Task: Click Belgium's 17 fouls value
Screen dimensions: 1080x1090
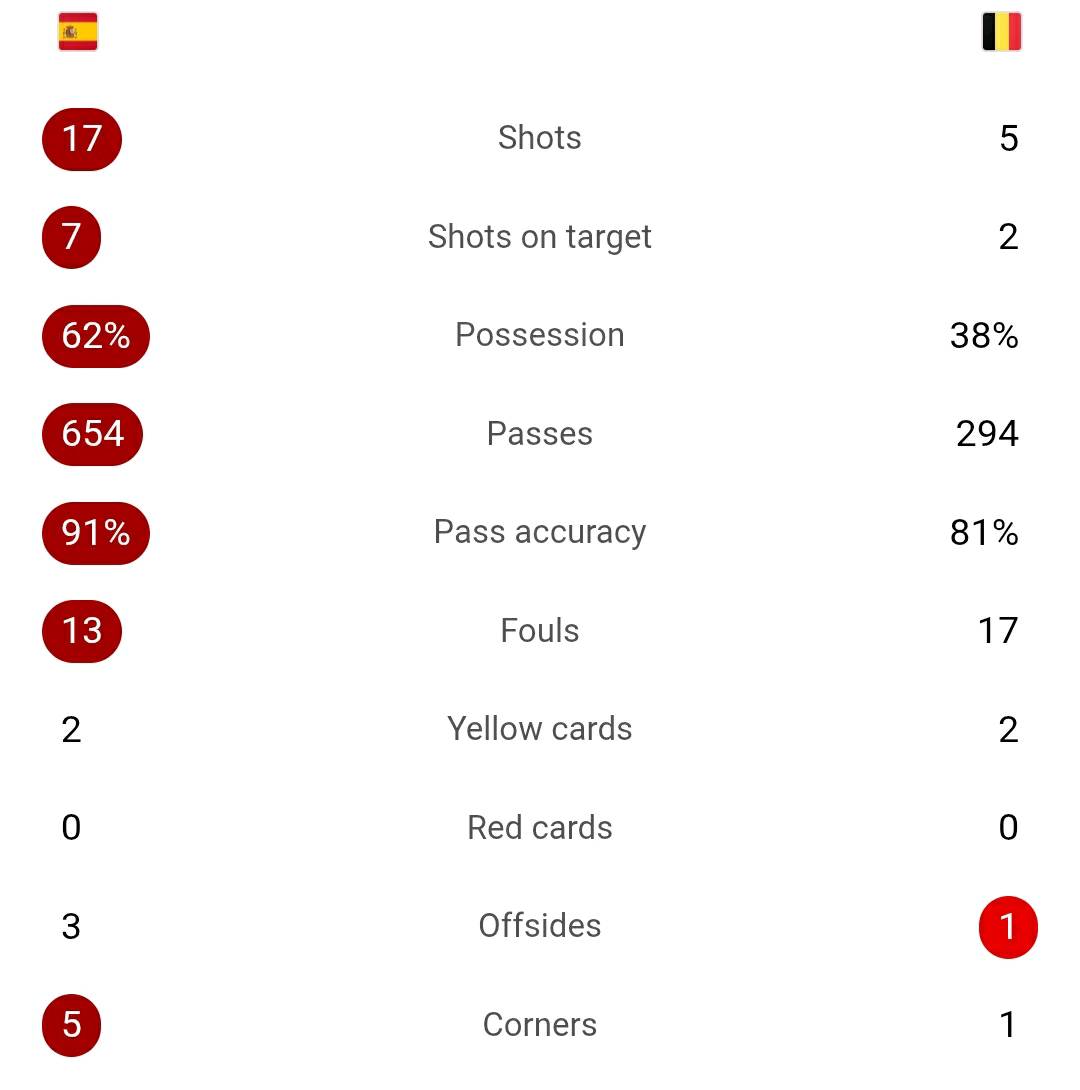Action: pyautogui.click(x=999, y=631)
